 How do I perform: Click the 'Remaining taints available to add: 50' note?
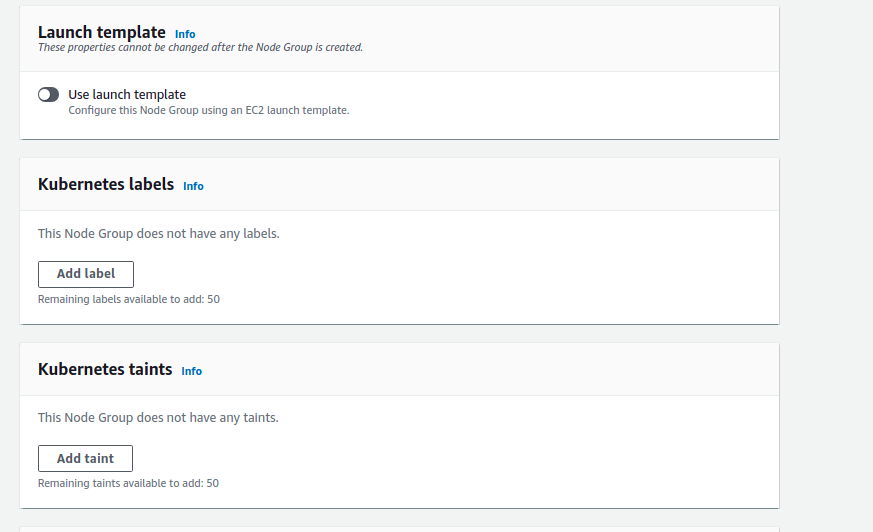pos(128,484)
